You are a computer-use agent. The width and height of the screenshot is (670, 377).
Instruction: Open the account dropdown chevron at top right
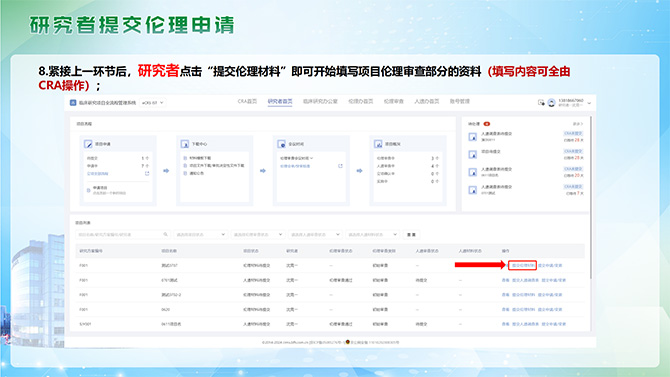[x=589, y=103]
